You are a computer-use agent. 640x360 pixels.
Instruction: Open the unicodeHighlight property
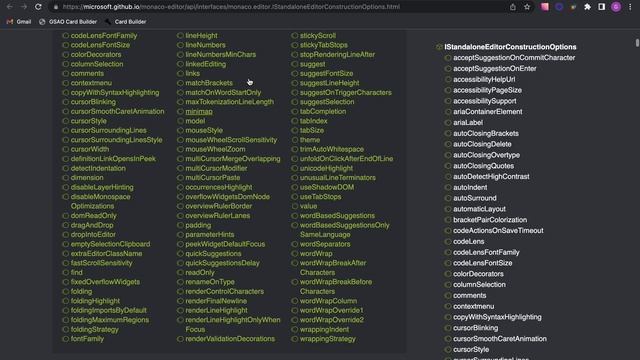(326, 168)
